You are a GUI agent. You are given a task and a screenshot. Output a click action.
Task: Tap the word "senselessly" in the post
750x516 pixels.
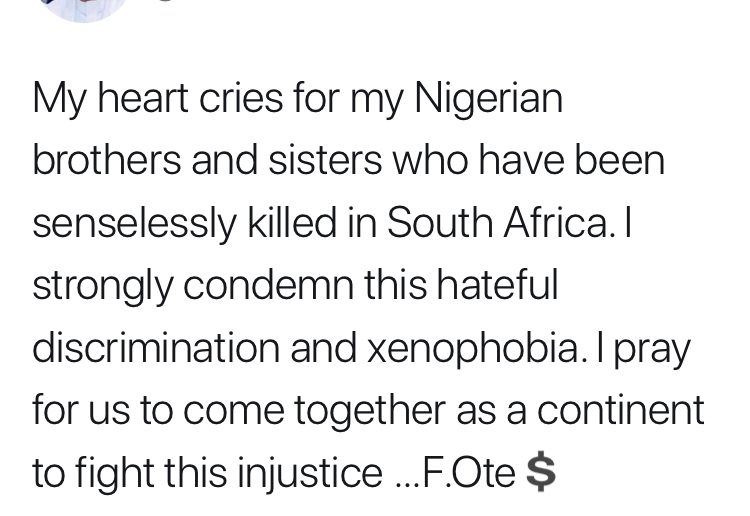pyautogui.click(x=134, y=225)
